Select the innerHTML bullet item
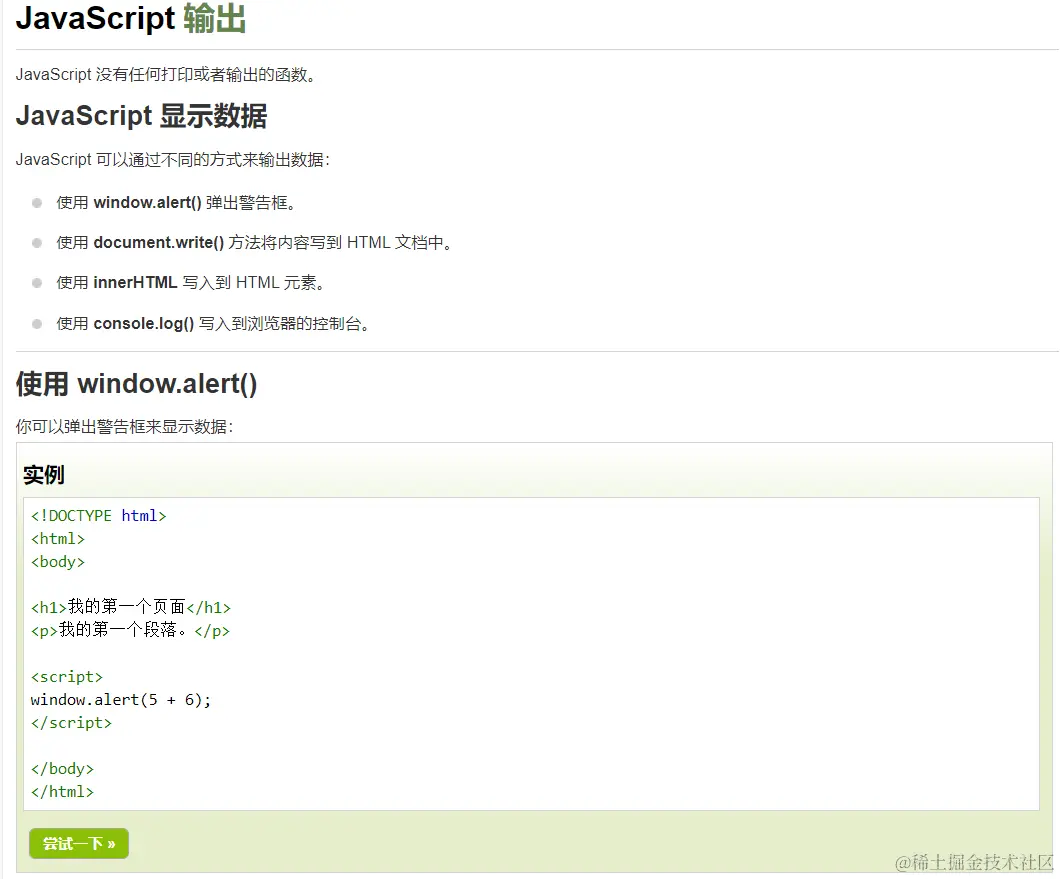 [x=190, y=283]
